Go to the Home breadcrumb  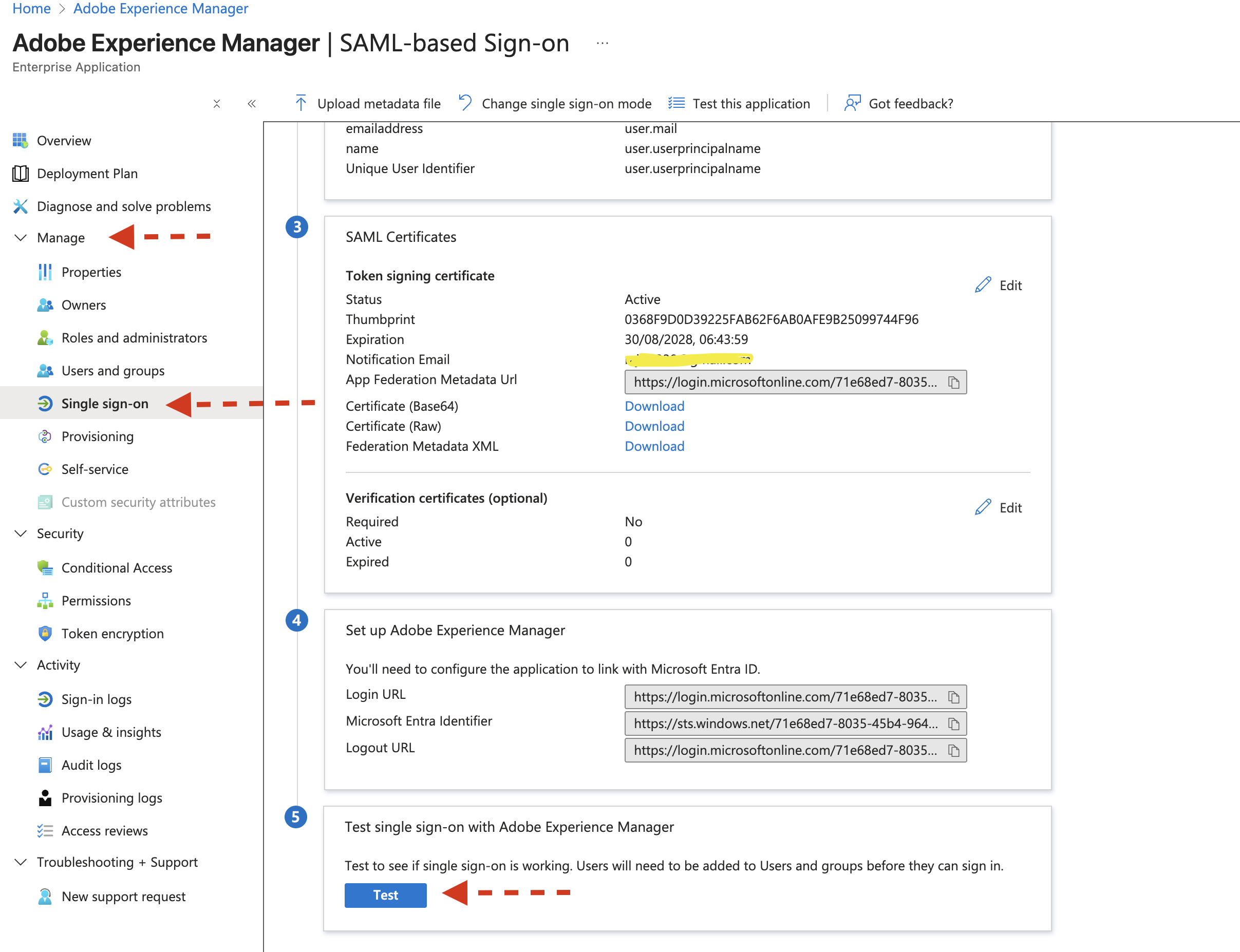[x=32, y=9]
